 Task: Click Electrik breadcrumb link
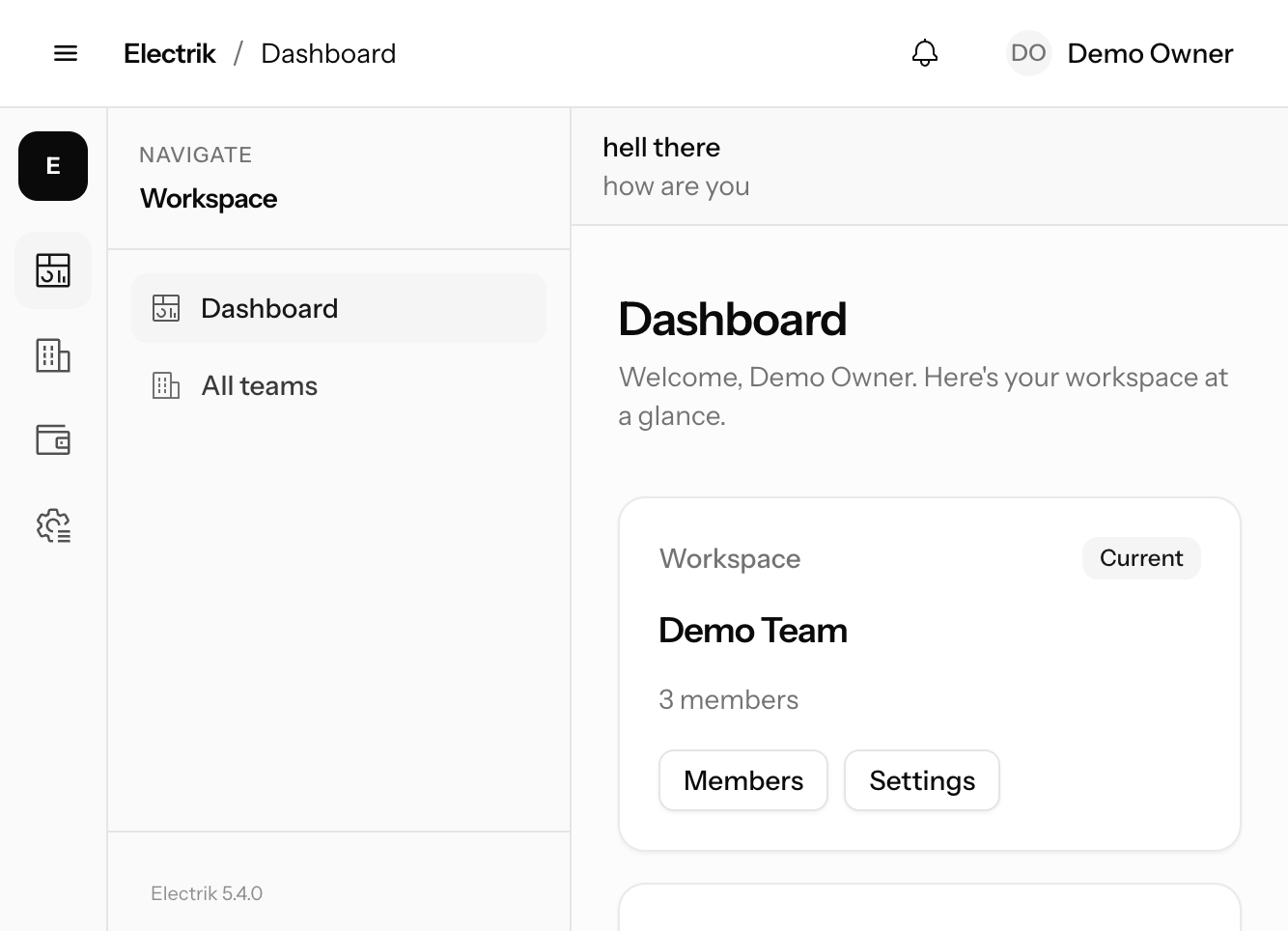[170, 53]
